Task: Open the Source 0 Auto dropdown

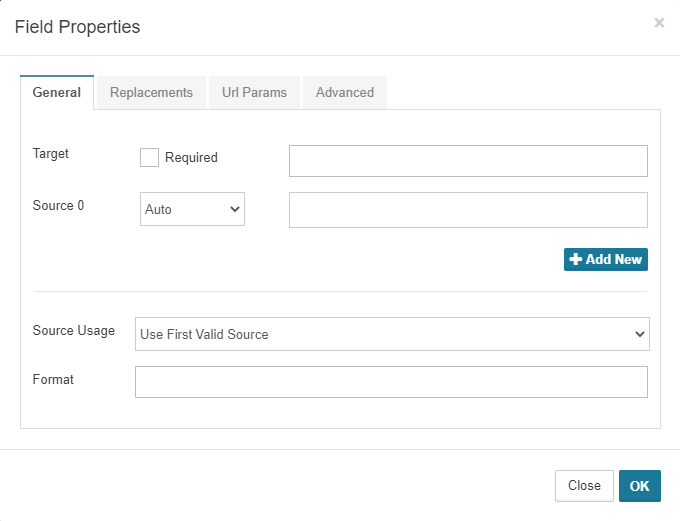Action: pyautogui.click(x=192, y=209)
